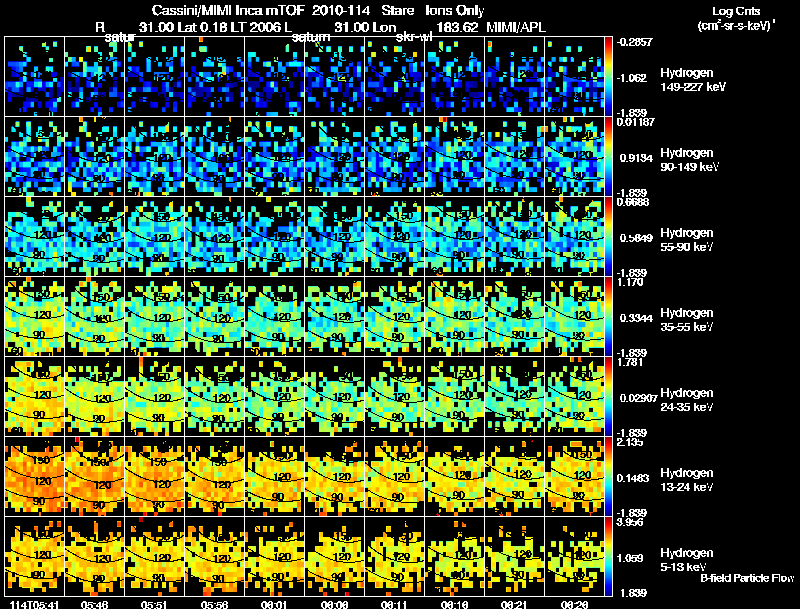
Task: Open the 13-24 keV panel at 05:41
Action: click(34, 476)
